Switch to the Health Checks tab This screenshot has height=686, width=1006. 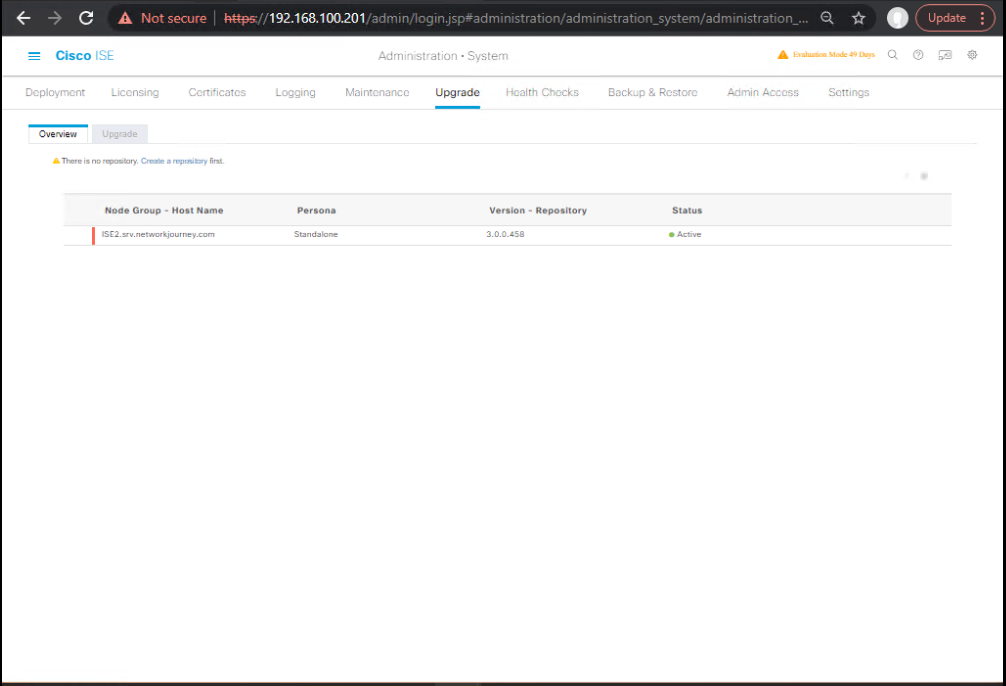pos(542,92)
